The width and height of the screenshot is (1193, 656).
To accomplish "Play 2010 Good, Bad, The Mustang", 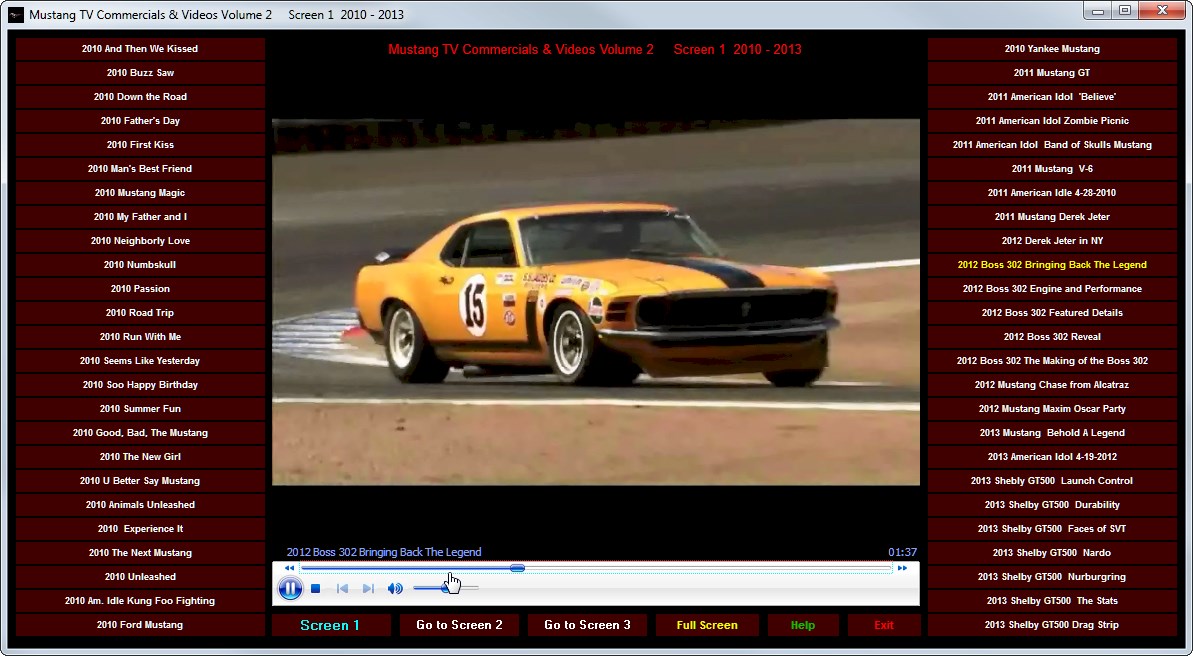I will click(x=140, y=432).
